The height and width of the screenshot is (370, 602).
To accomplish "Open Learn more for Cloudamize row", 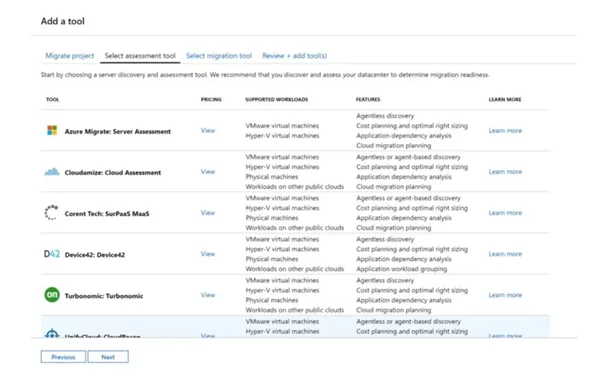I will click(x=505, y=172).
